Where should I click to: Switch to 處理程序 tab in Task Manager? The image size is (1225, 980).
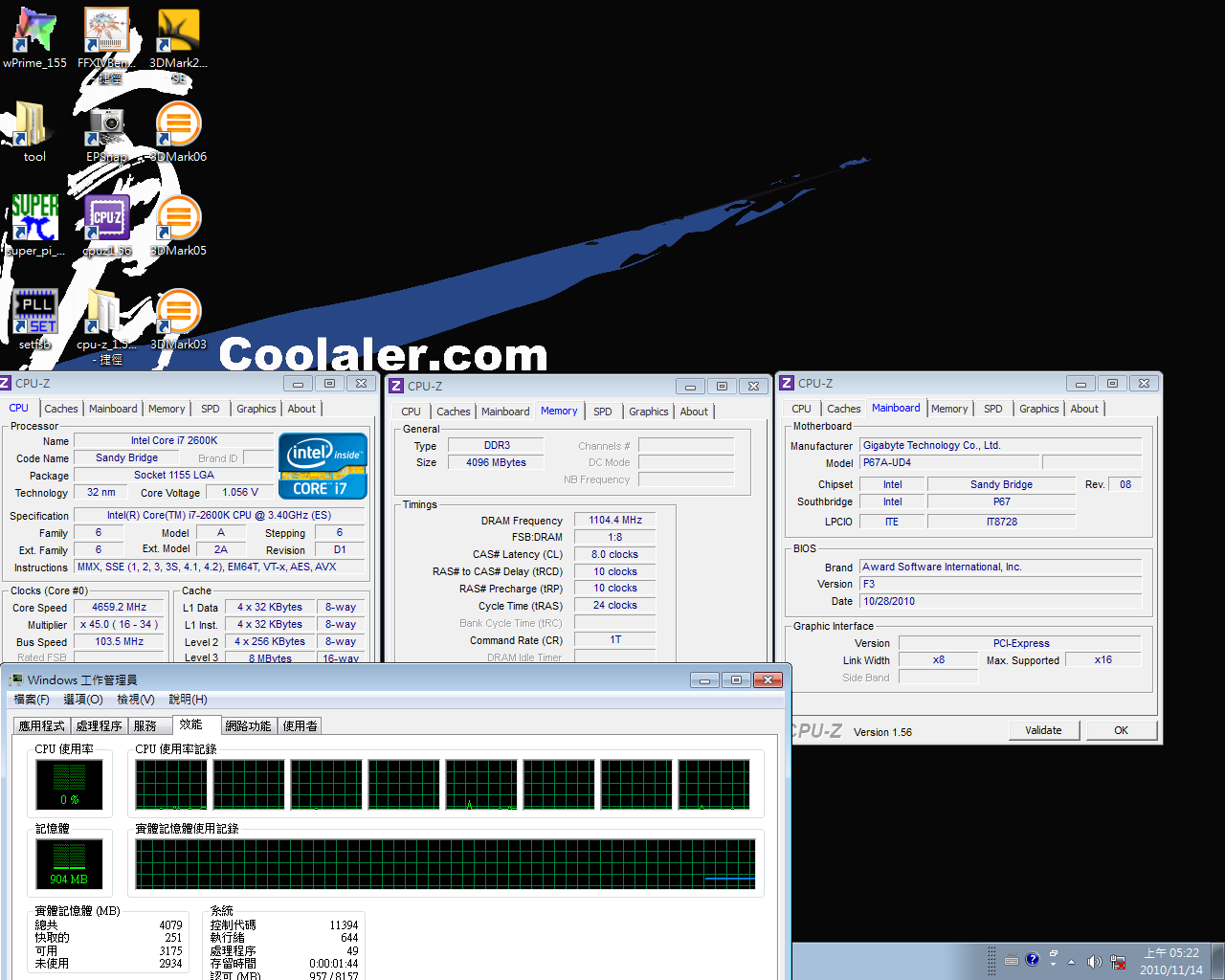point(100,726)
